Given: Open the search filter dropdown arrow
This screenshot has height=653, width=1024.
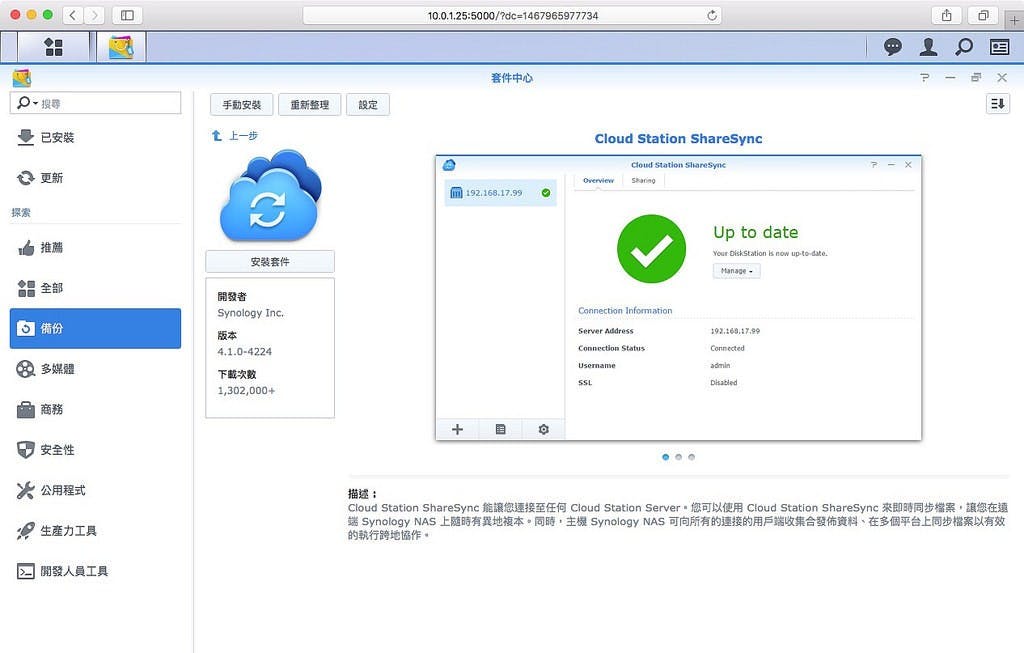Looking at the screenshot, I should [35, 103].
